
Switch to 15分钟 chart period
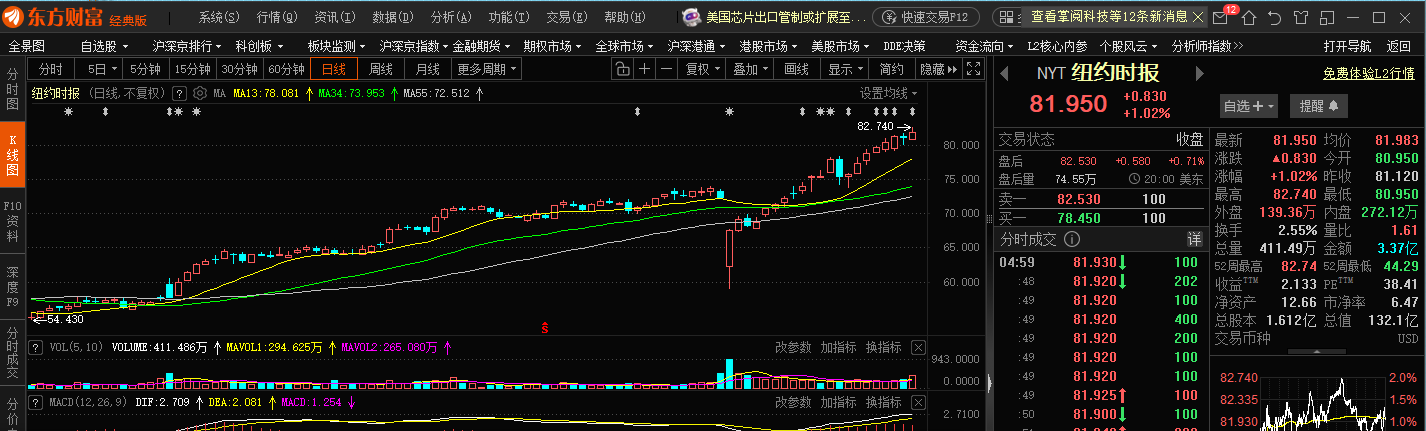point(193,69)
